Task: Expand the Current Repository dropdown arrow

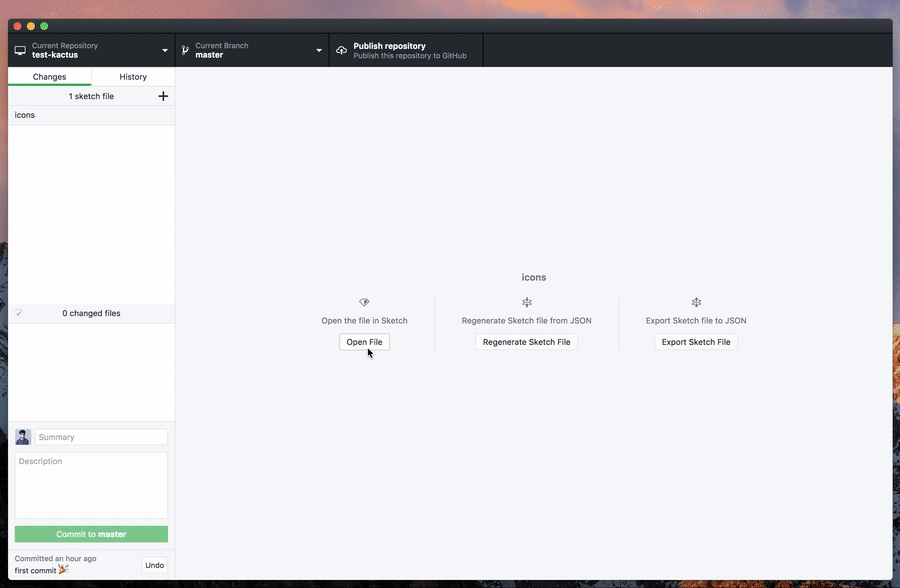Action: 165,51
